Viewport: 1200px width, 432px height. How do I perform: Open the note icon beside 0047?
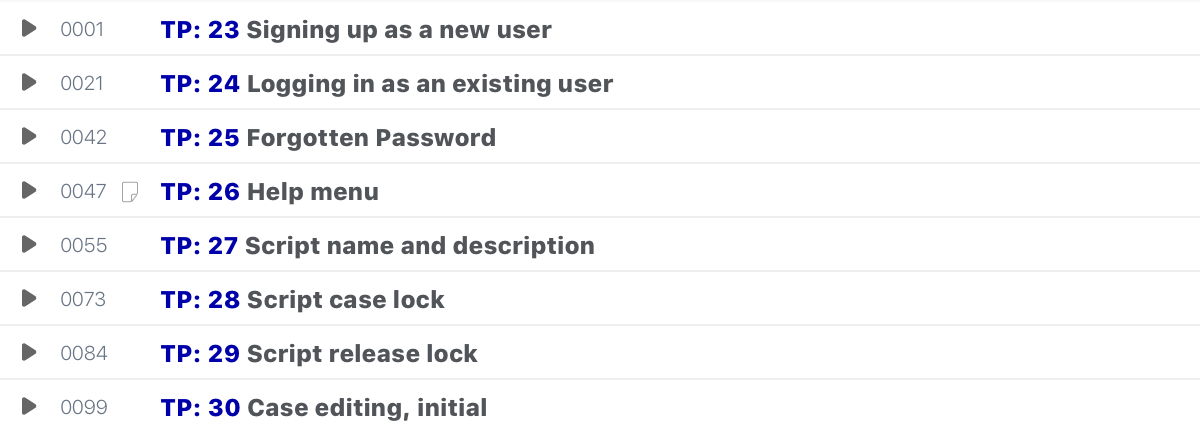coord(129,191)
